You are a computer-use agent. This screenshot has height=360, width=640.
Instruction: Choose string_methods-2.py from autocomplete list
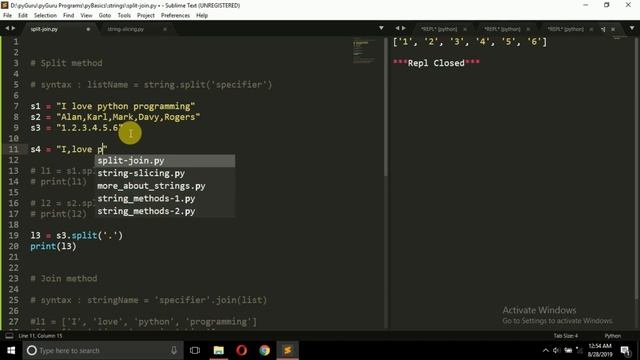pos(165,211)
